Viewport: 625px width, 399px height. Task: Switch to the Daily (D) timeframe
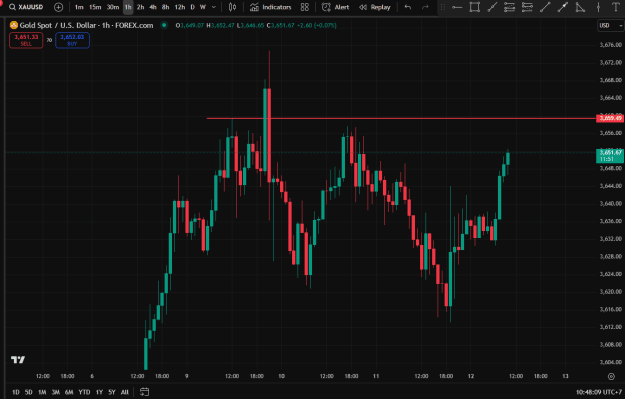coord(193,7)
